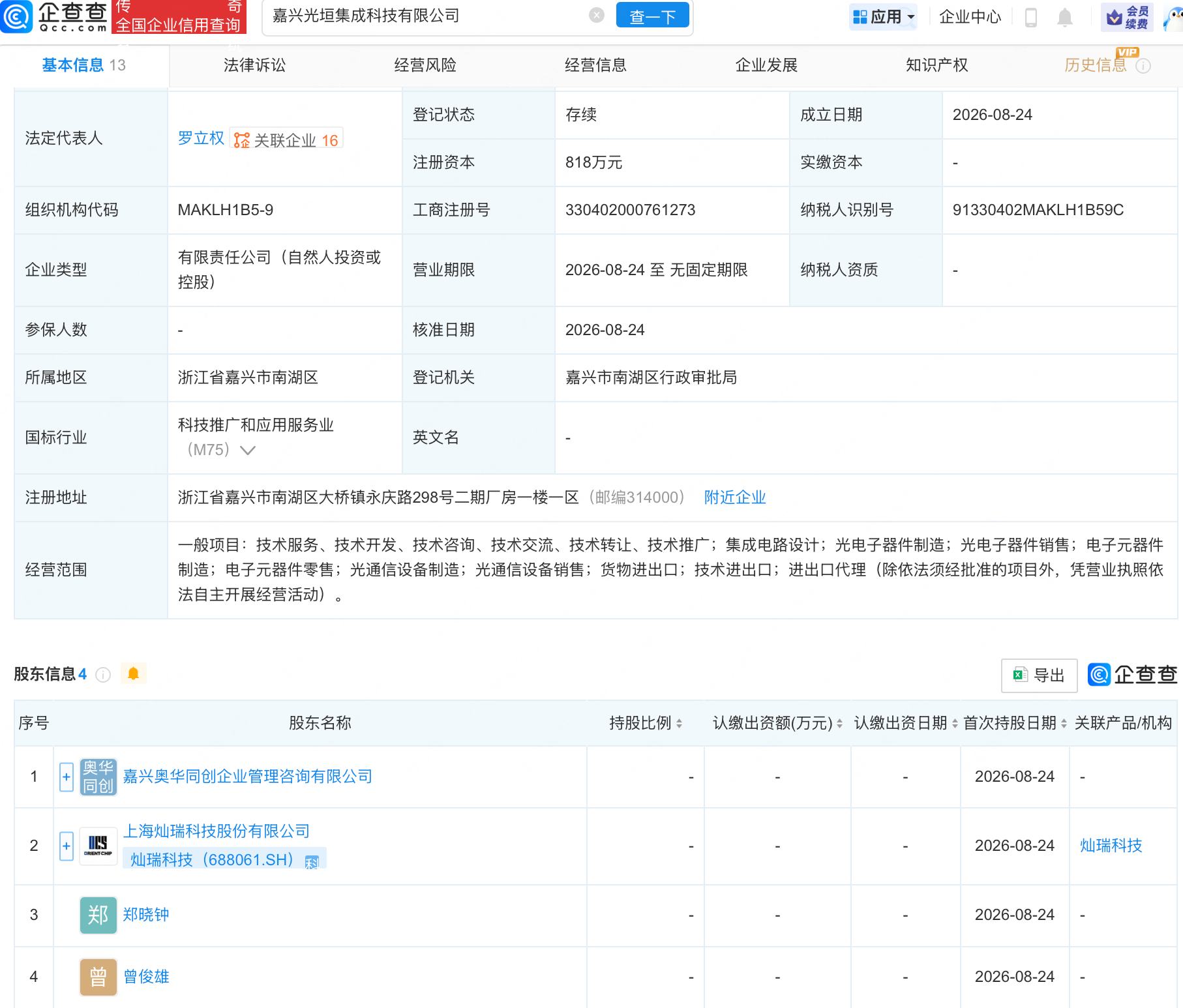The height and width of the screenshot is (1008, 1183).
Task: Click the 登记状态 value 存续
Action: coord(581,115)
